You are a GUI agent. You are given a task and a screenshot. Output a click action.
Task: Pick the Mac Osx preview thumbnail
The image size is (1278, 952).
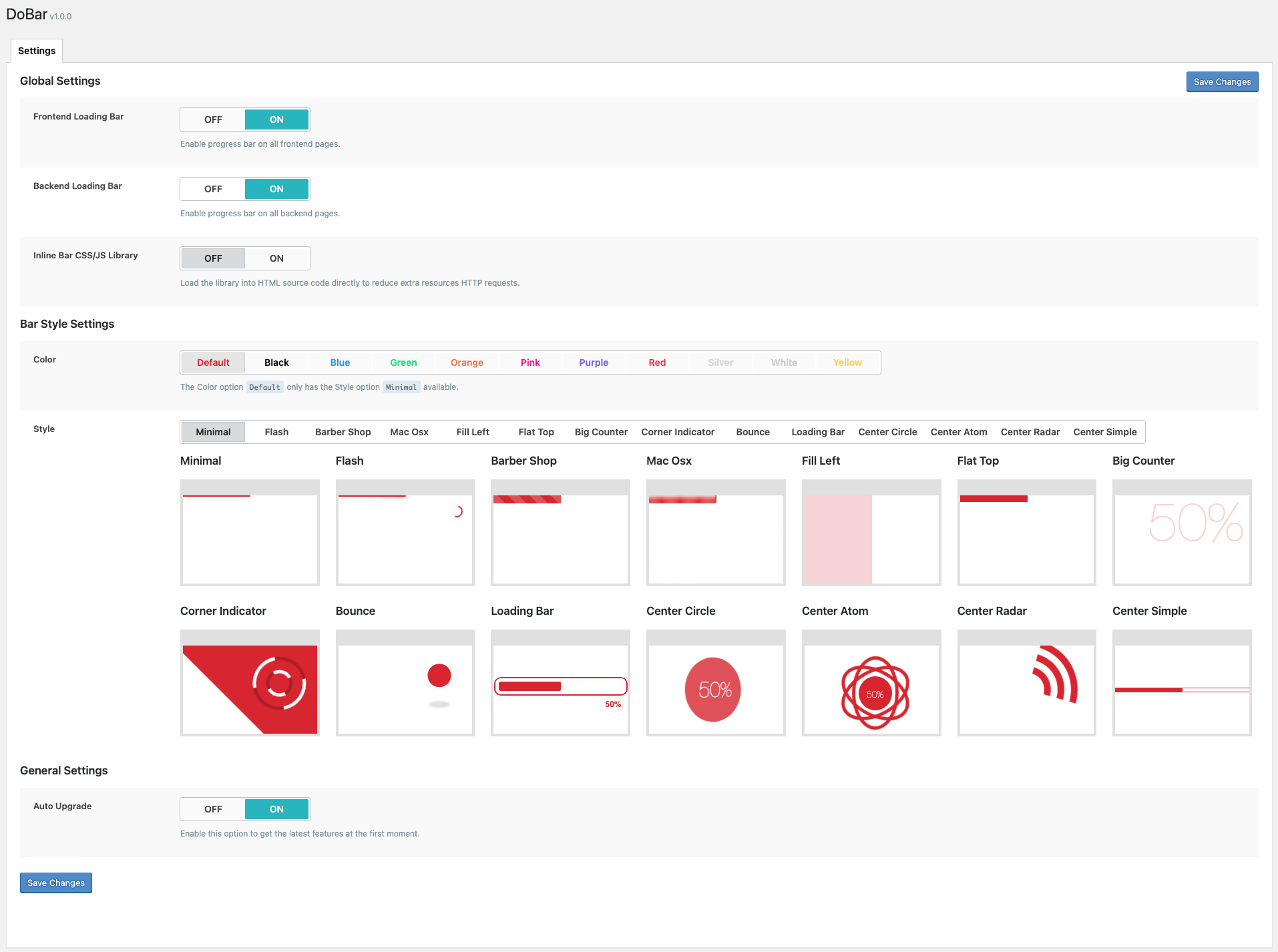tap(716, 532)
